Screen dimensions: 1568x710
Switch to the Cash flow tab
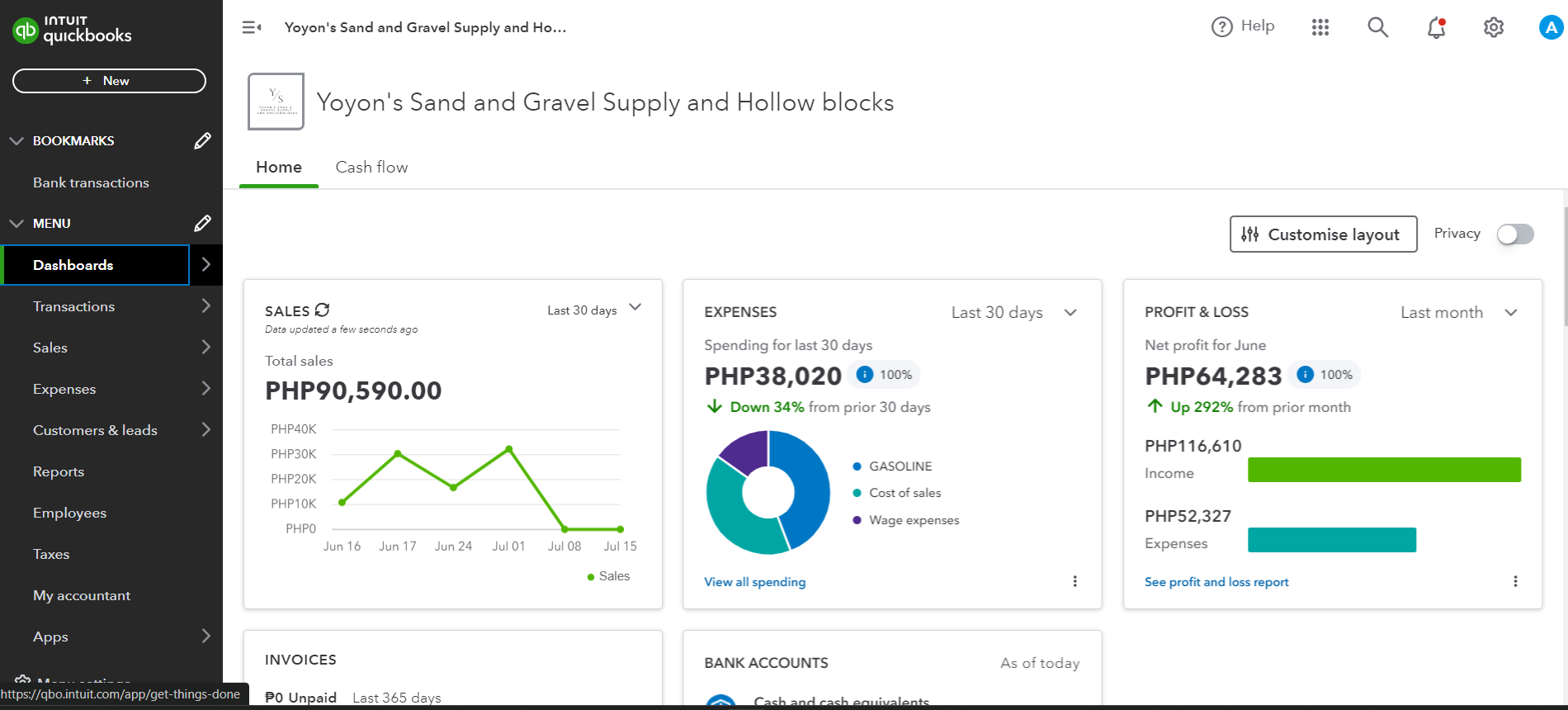coord(371,167)
